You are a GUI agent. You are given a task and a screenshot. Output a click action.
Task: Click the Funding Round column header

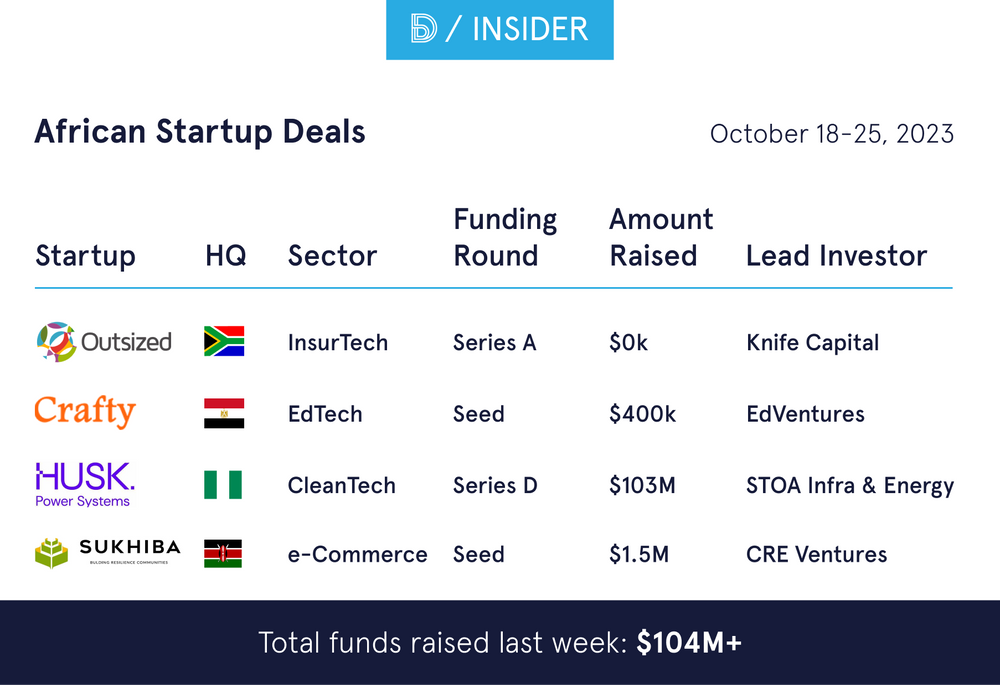coord(505,238)
